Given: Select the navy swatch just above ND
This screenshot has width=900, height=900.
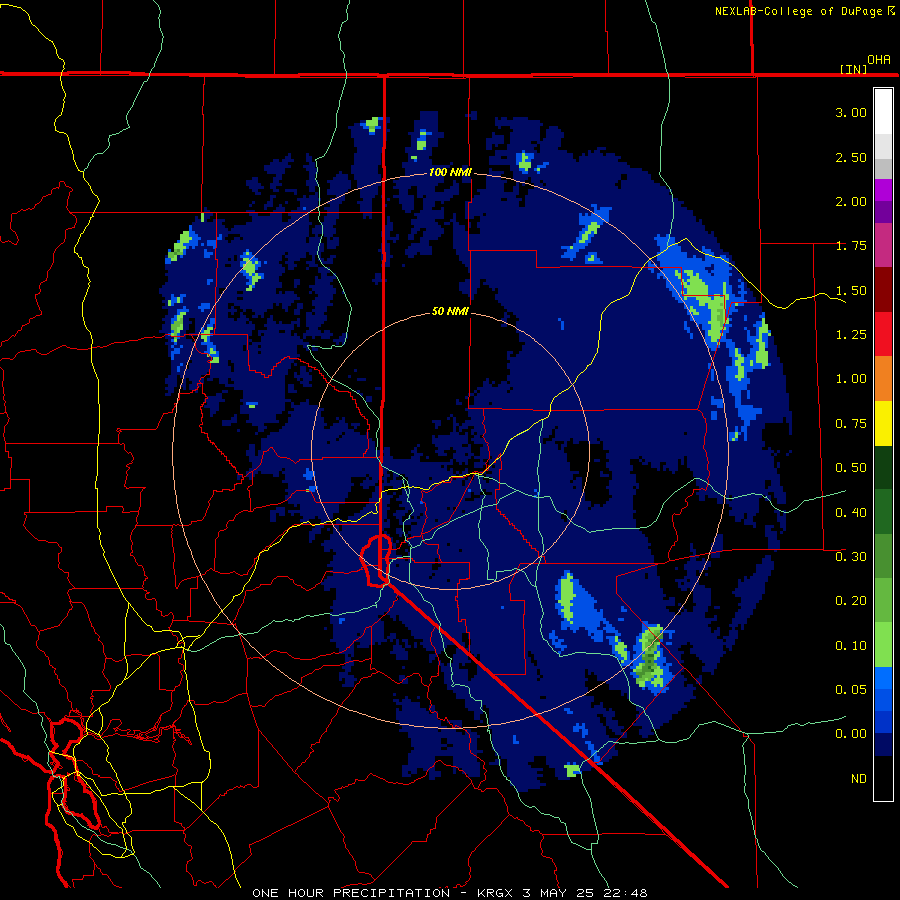Looking at the screenshot, I should click(883, 745).
